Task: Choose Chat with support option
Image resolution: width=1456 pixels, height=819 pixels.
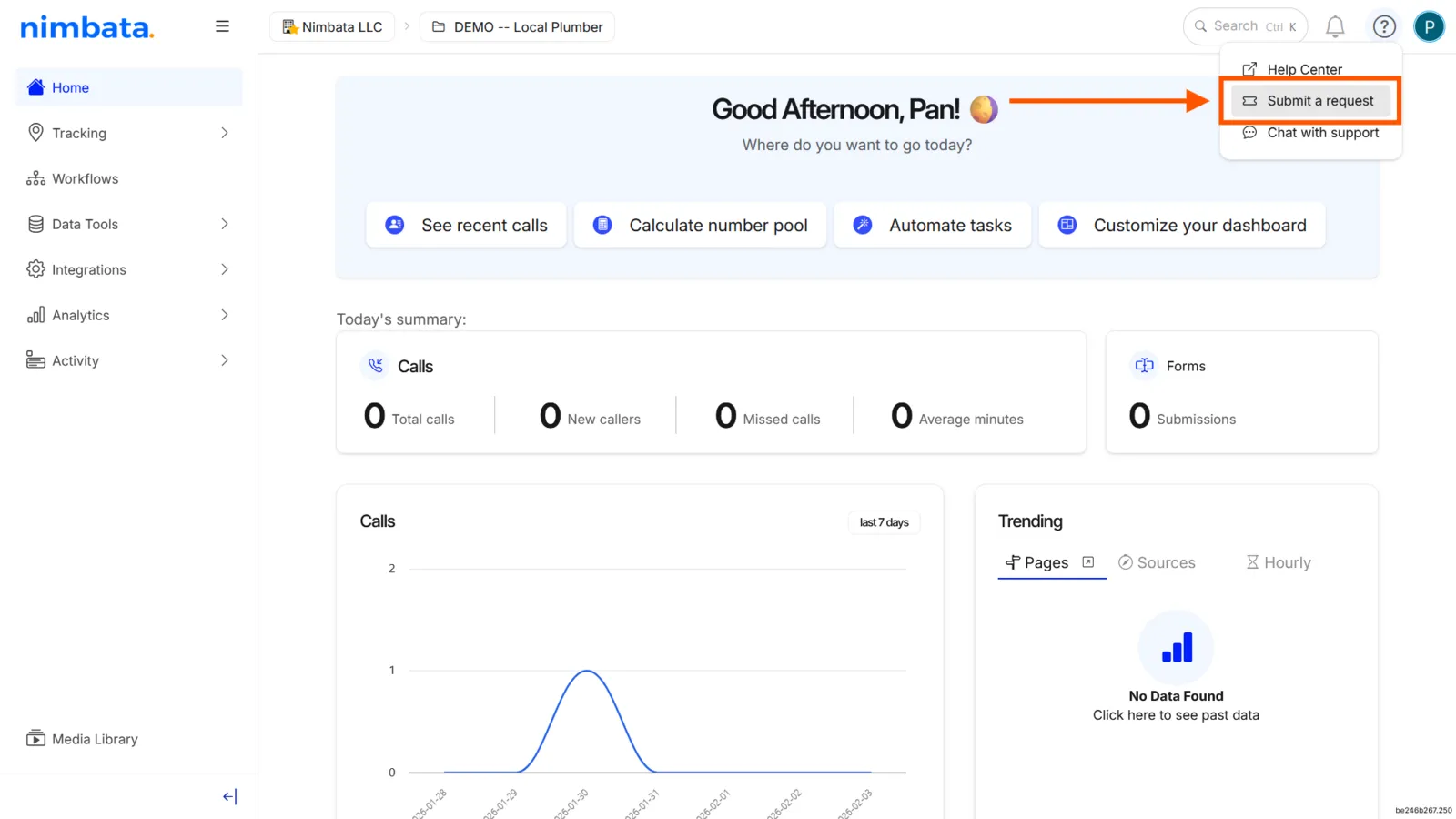Action: click(1310, 133)
